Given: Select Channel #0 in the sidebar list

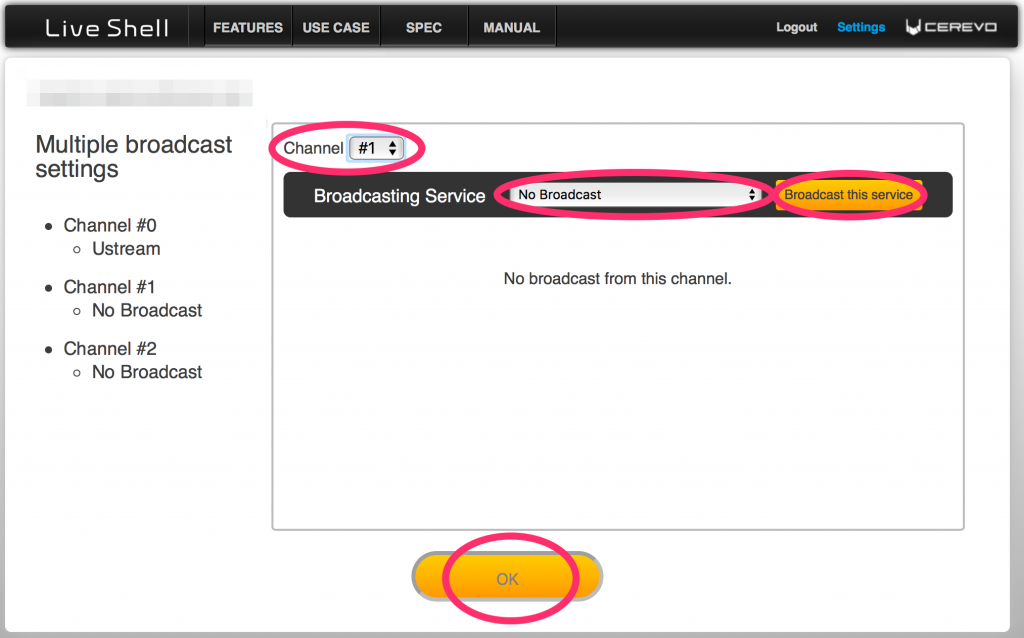Looking at the screenshot, I should point(110,226).
